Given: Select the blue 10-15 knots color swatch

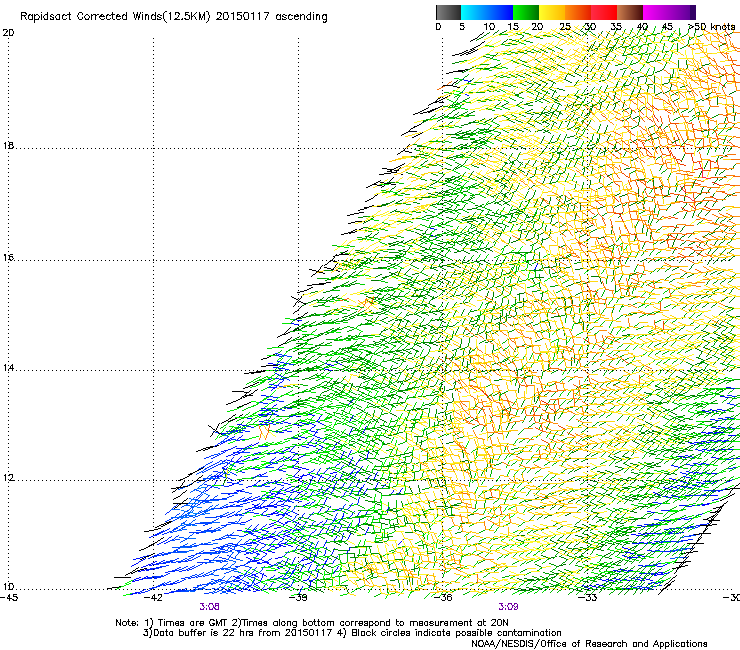Looking at the screenshot, I should point(500,12).
